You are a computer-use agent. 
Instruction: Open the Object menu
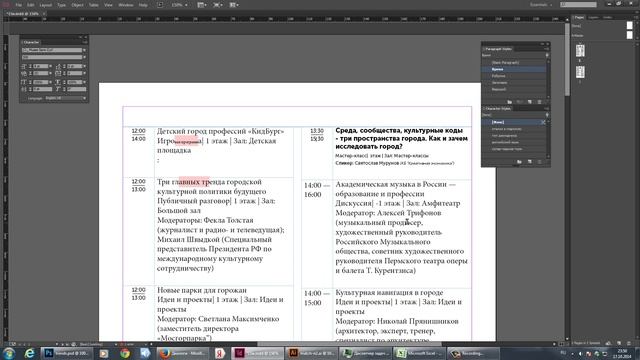coord(77,5)
